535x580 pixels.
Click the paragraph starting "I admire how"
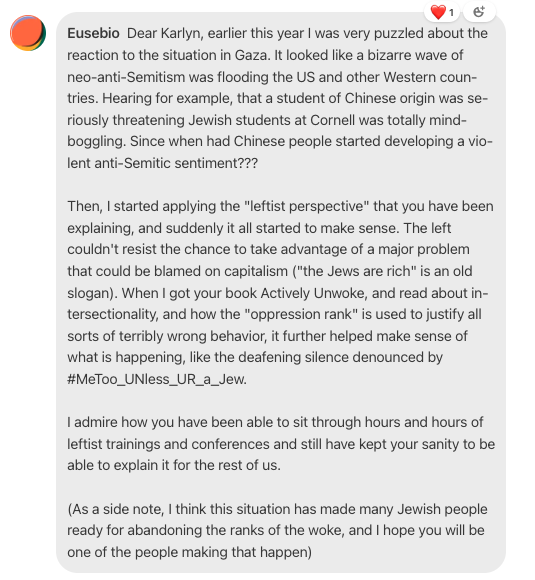(x=281, y=444)
